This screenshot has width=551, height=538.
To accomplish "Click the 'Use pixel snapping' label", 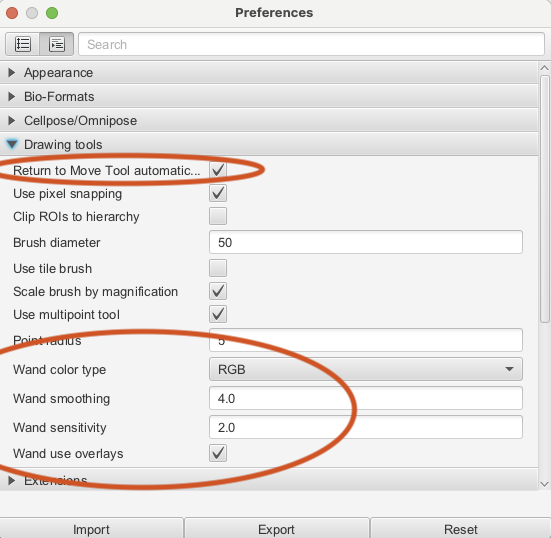I will pyautogui.click(x=67, y=194).
